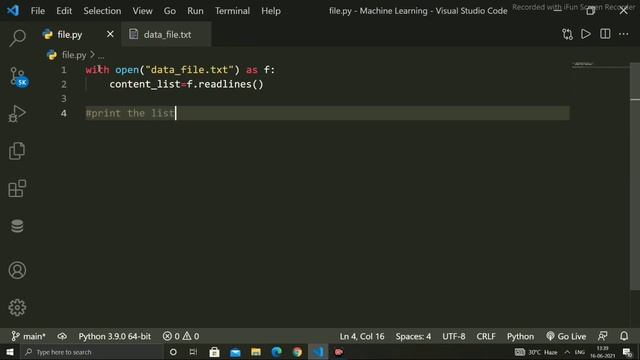This screenshot has height=360, width=640.
Task: Click line number 1 in gutter
Action: tap(64, 70)
